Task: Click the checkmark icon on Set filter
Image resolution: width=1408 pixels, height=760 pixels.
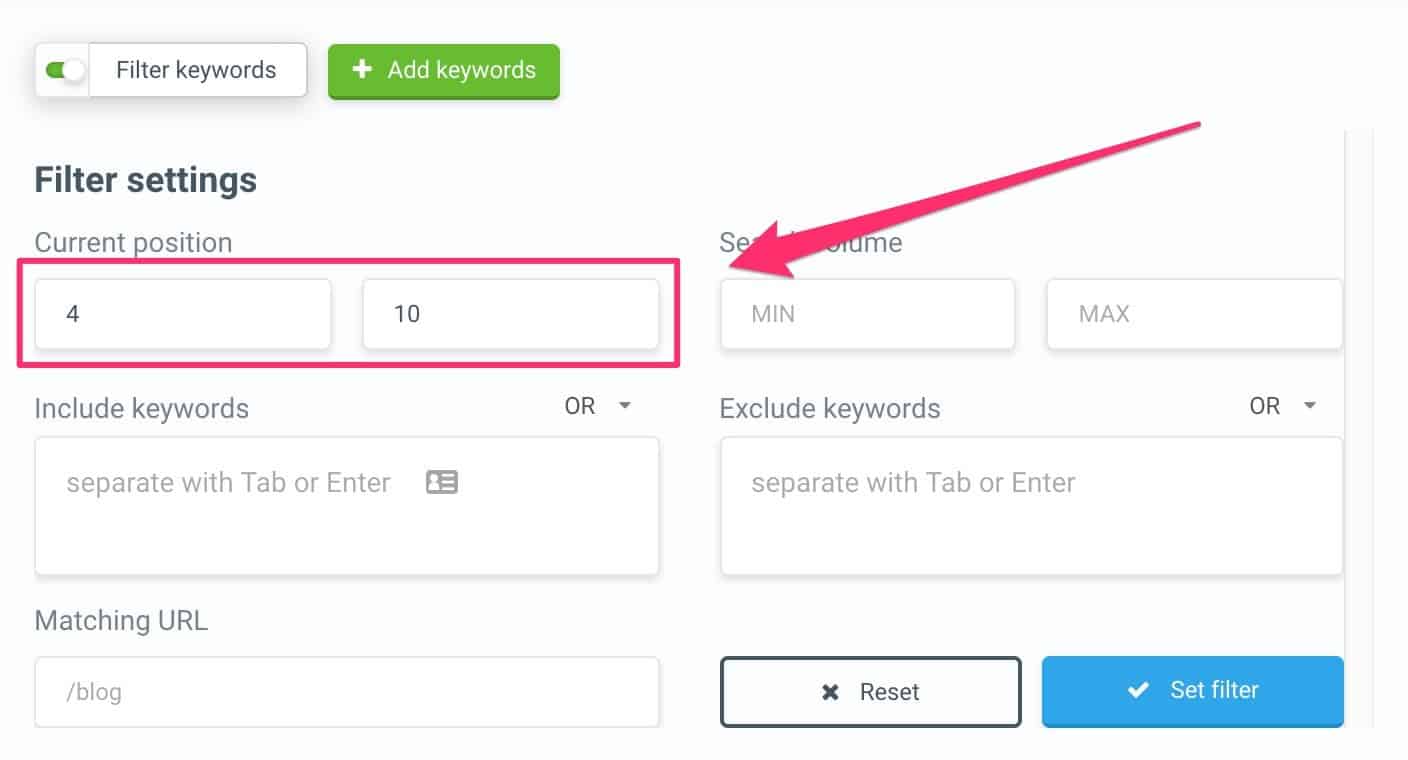Action: coord(1138,689)
